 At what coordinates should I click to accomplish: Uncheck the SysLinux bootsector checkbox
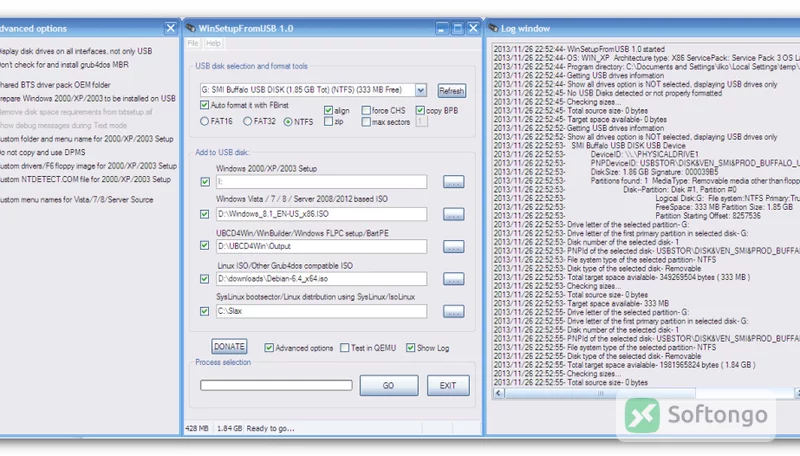coord(205,311)
